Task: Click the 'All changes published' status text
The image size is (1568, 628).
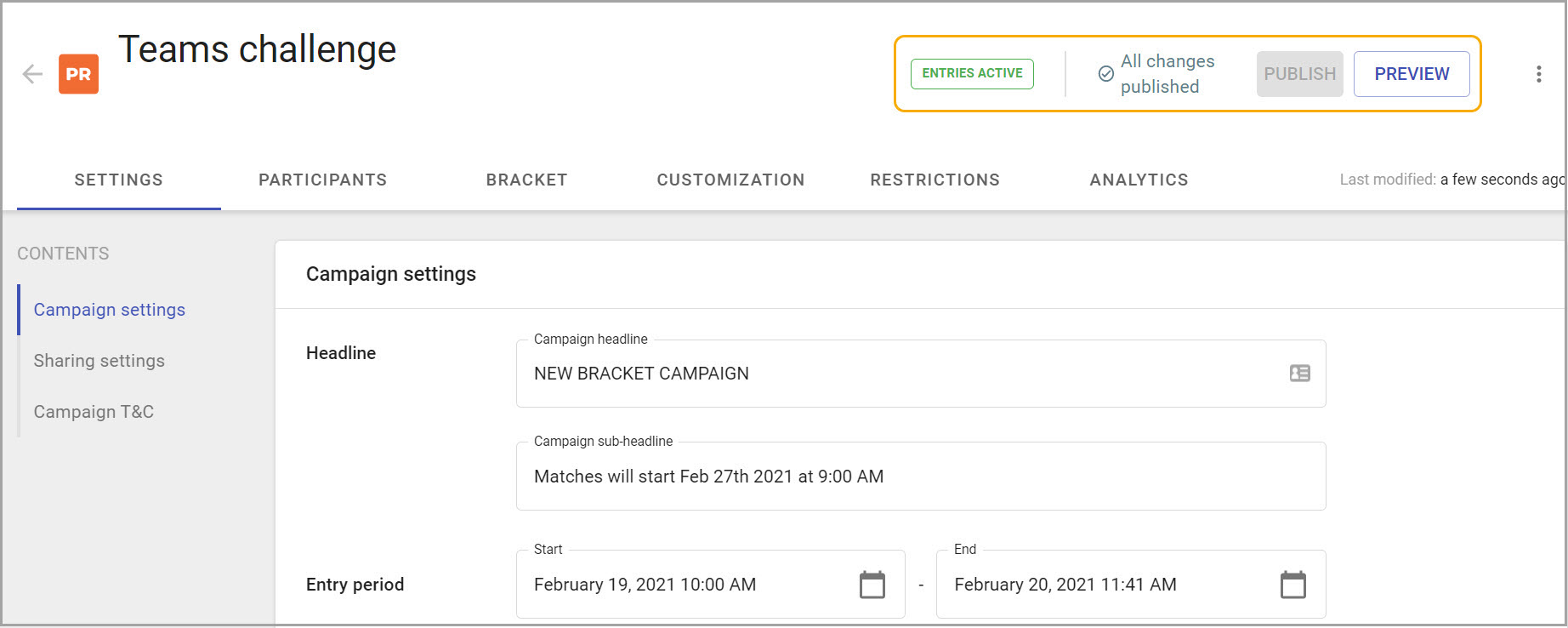Action: [x=1167, y=74]
